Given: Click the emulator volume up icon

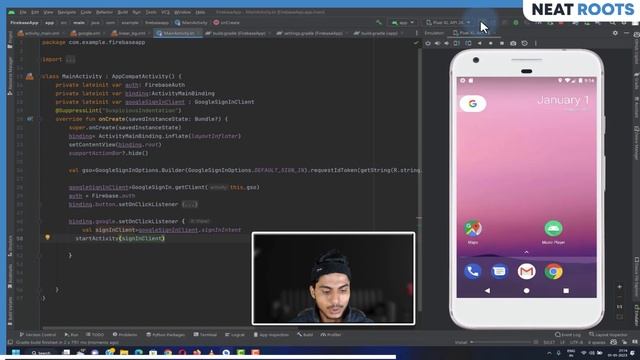Looking at the screenshot, I should (x=437, y=43).
